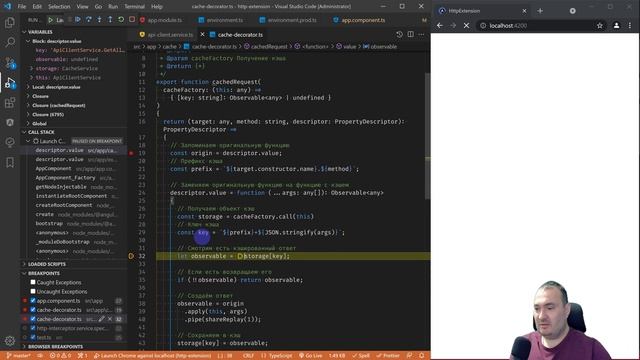Open the Explorer view in activity bar
The image size is (640, 360).
click(x=10, y=22)
